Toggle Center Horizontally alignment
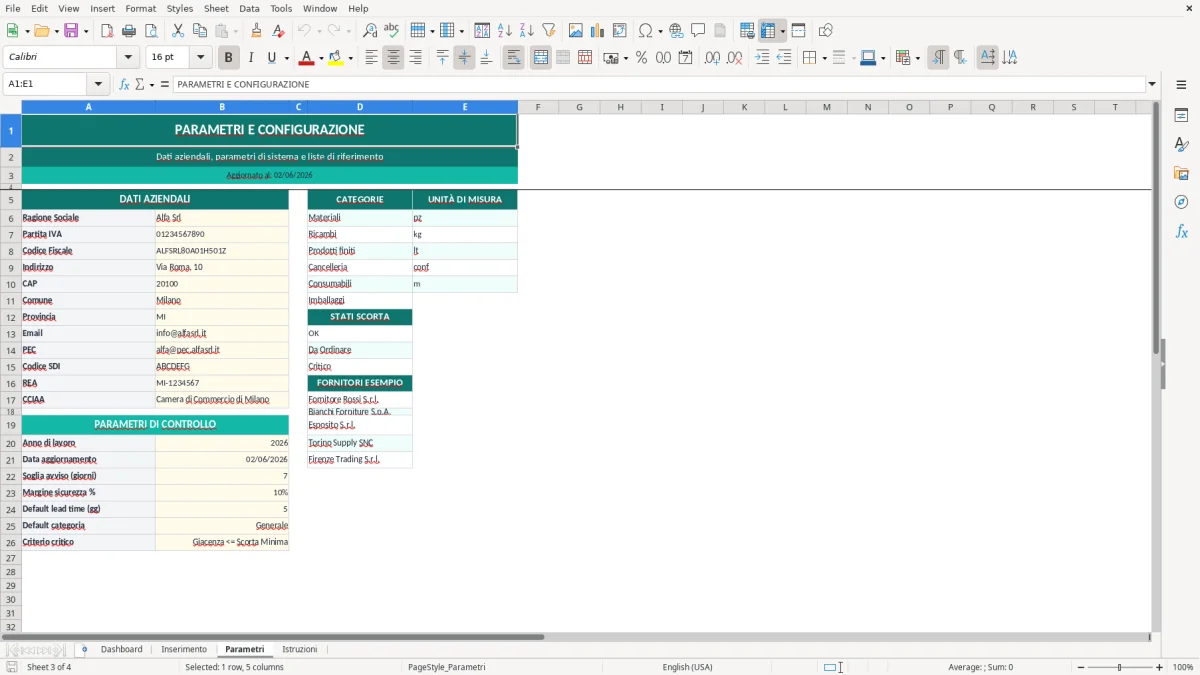The width and height of the screenshot is (1200, 675). [x=393, y=58]
